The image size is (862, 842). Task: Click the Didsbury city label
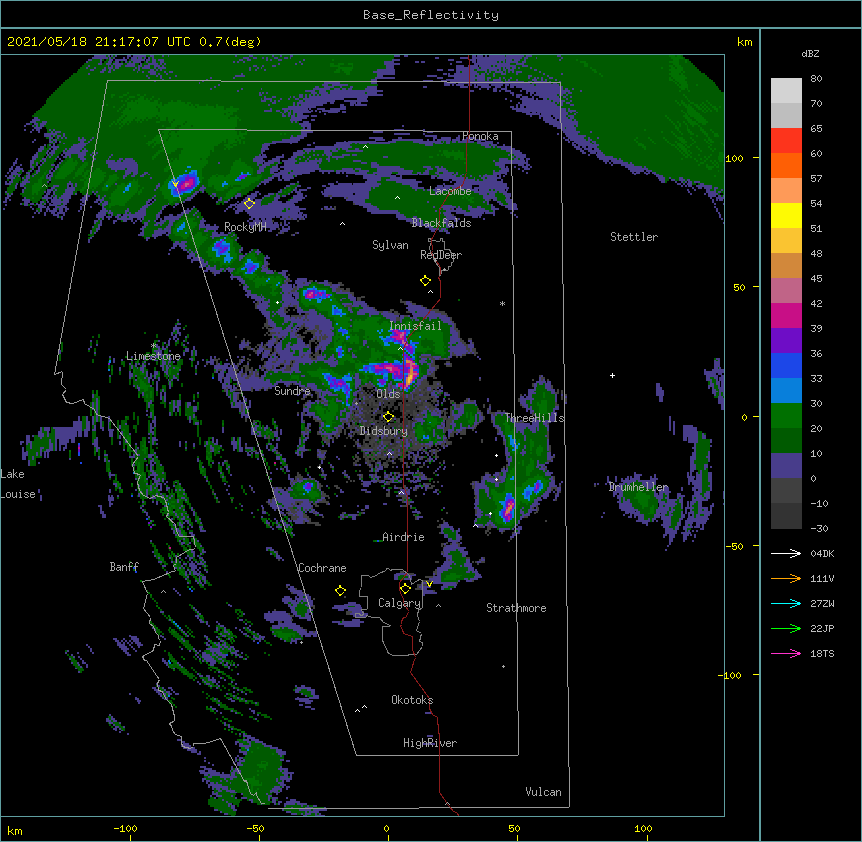pos(383,431)
